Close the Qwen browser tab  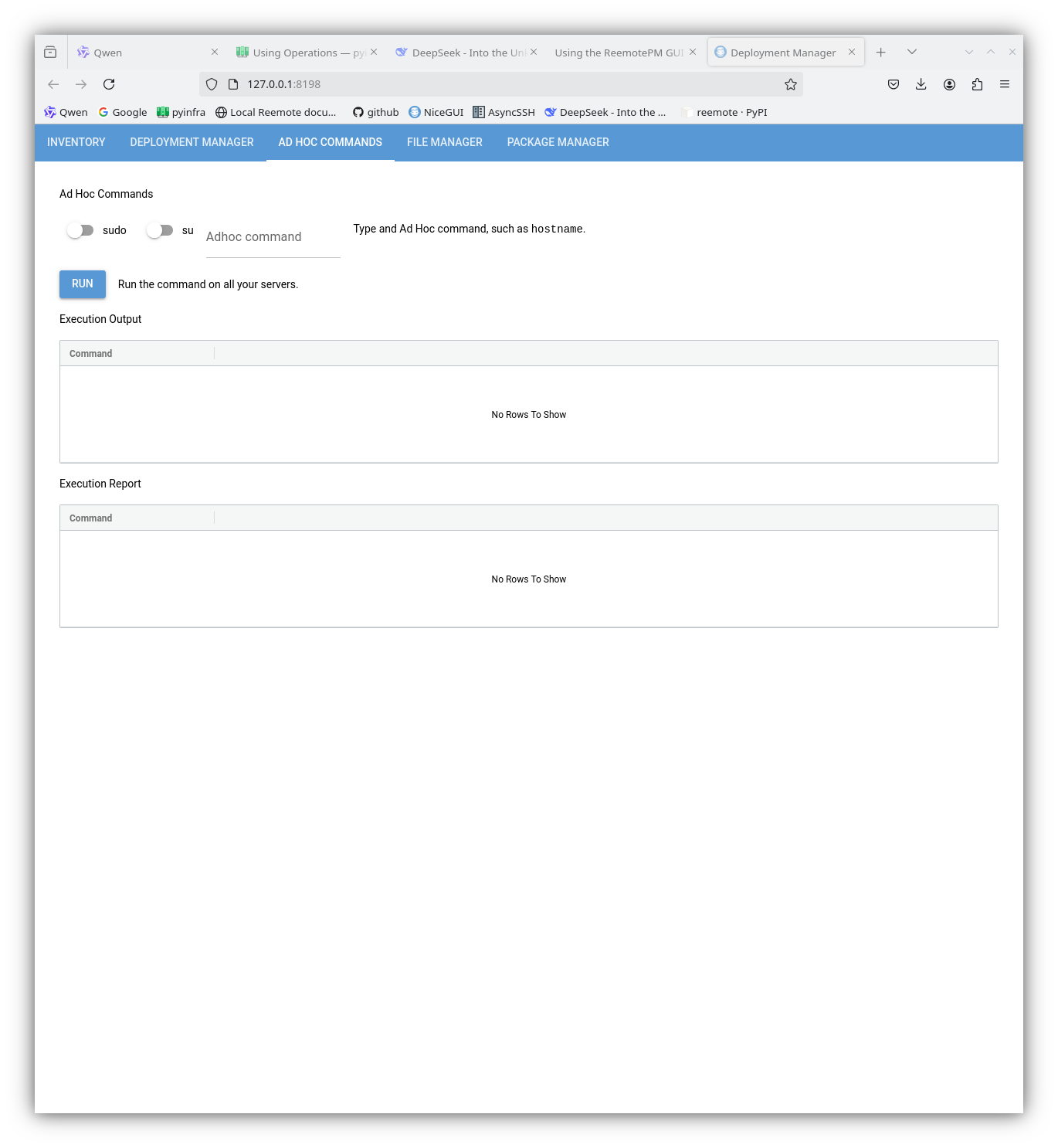click(x=215, y=53)
